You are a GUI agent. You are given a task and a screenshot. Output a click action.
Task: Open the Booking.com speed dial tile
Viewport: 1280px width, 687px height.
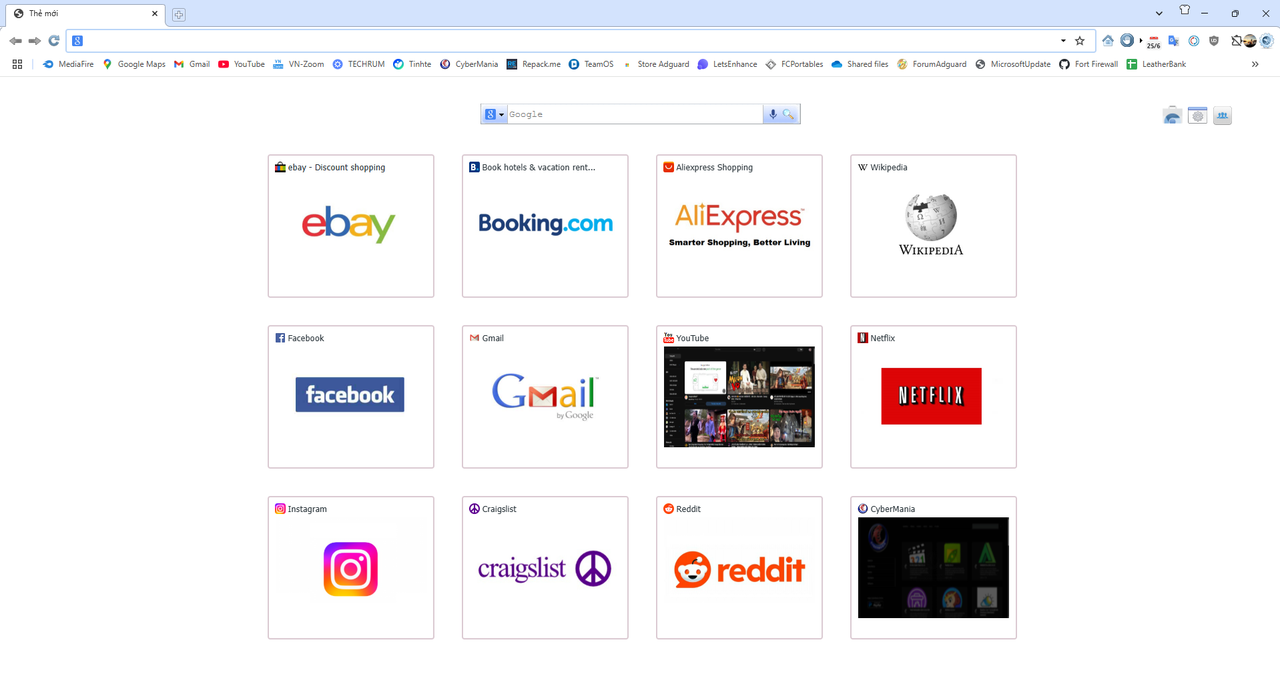pos(545,226)
